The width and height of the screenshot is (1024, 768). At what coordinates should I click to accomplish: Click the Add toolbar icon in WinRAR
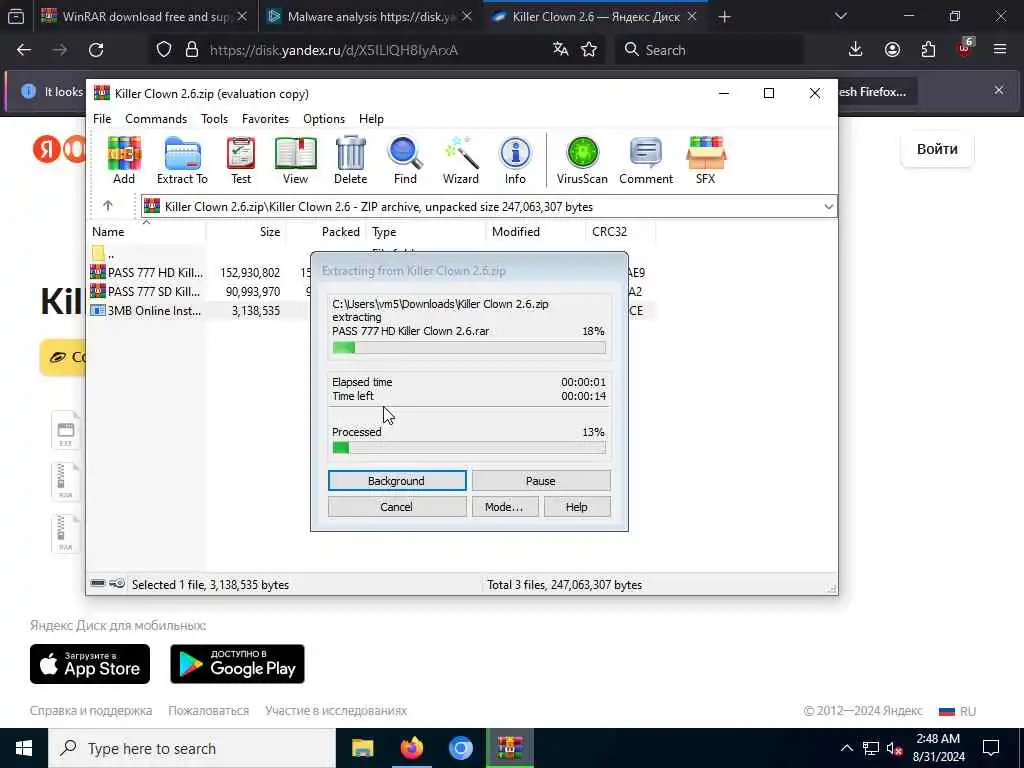(x=124, y=160)
